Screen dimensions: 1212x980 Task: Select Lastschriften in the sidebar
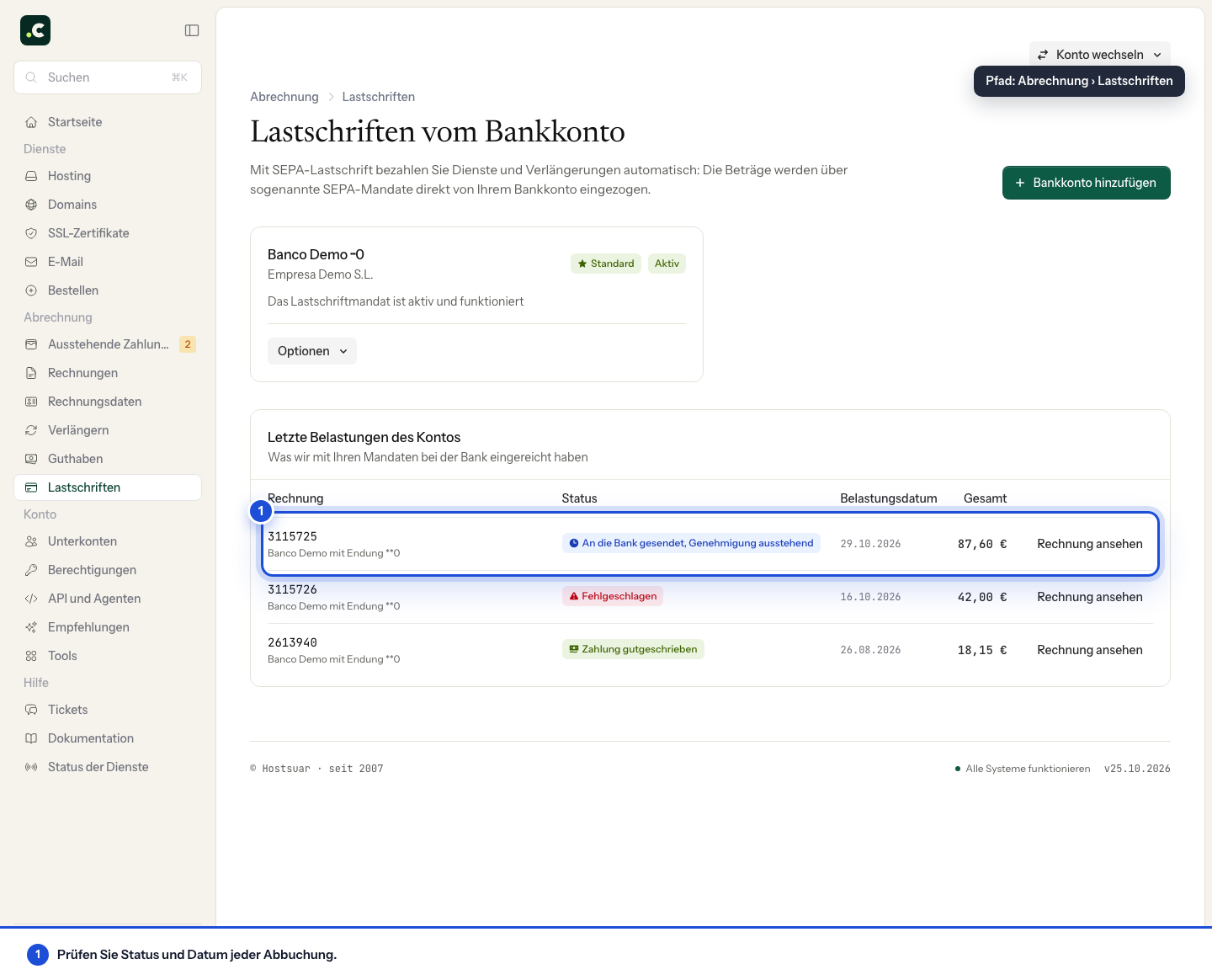[x=108, y=487]
